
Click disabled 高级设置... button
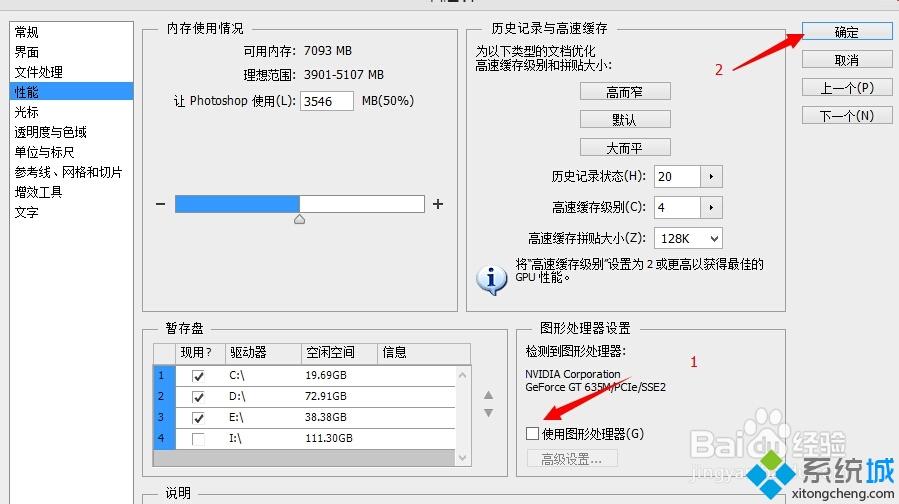572,459
